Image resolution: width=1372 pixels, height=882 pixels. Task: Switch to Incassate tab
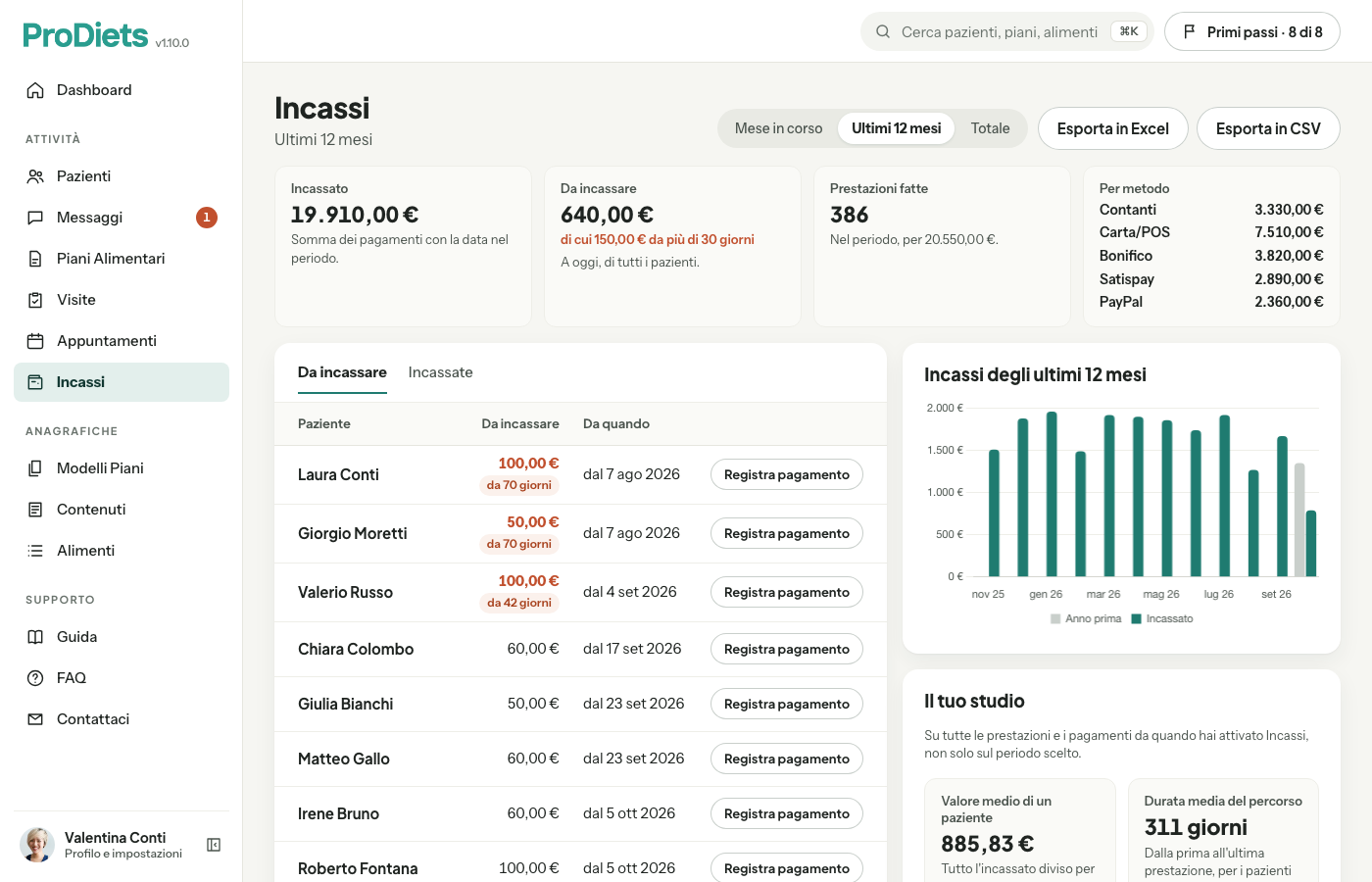tap(440, 372)
